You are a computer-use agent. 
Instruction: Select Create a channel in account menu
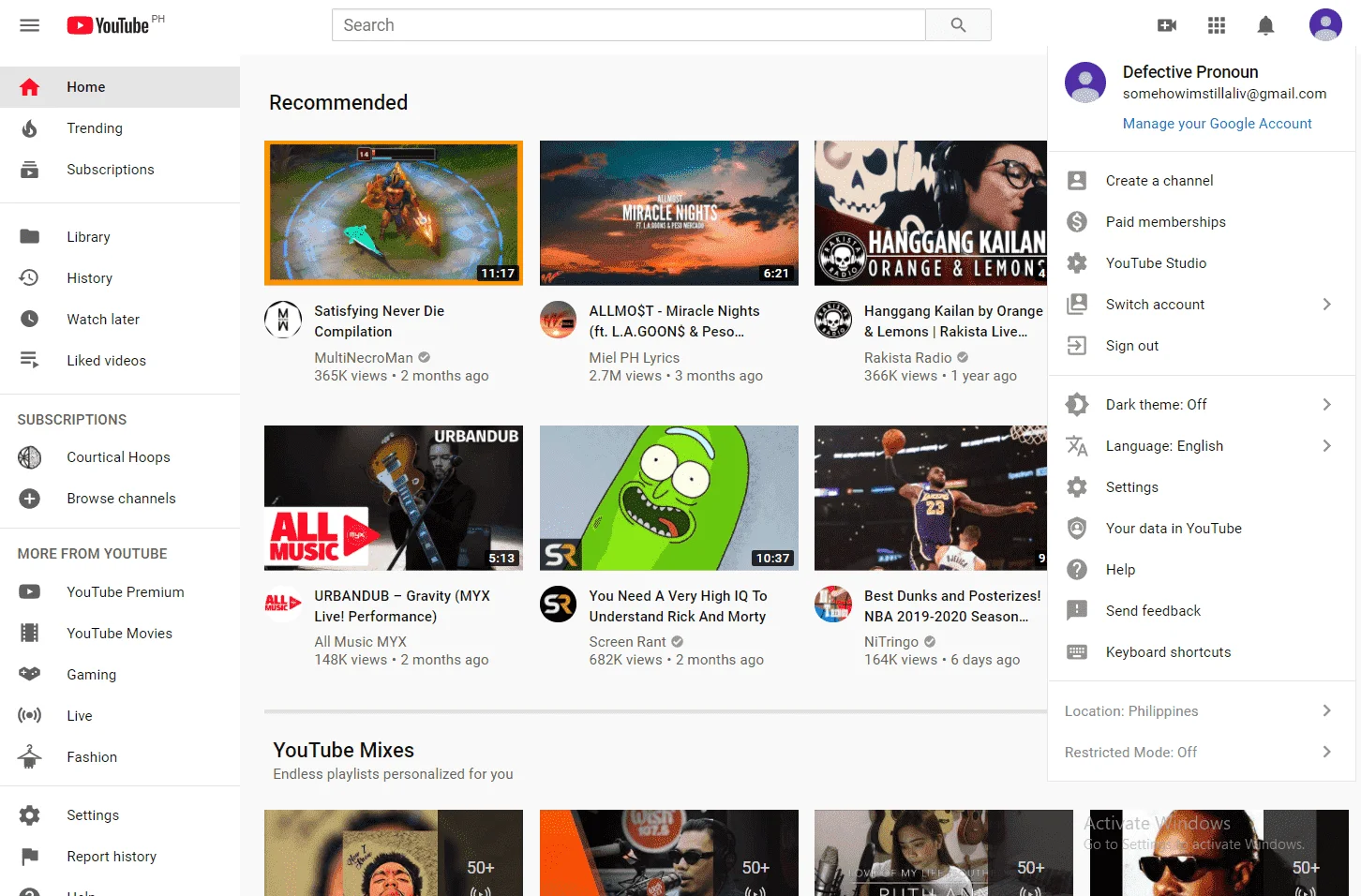pos(1202,181)
